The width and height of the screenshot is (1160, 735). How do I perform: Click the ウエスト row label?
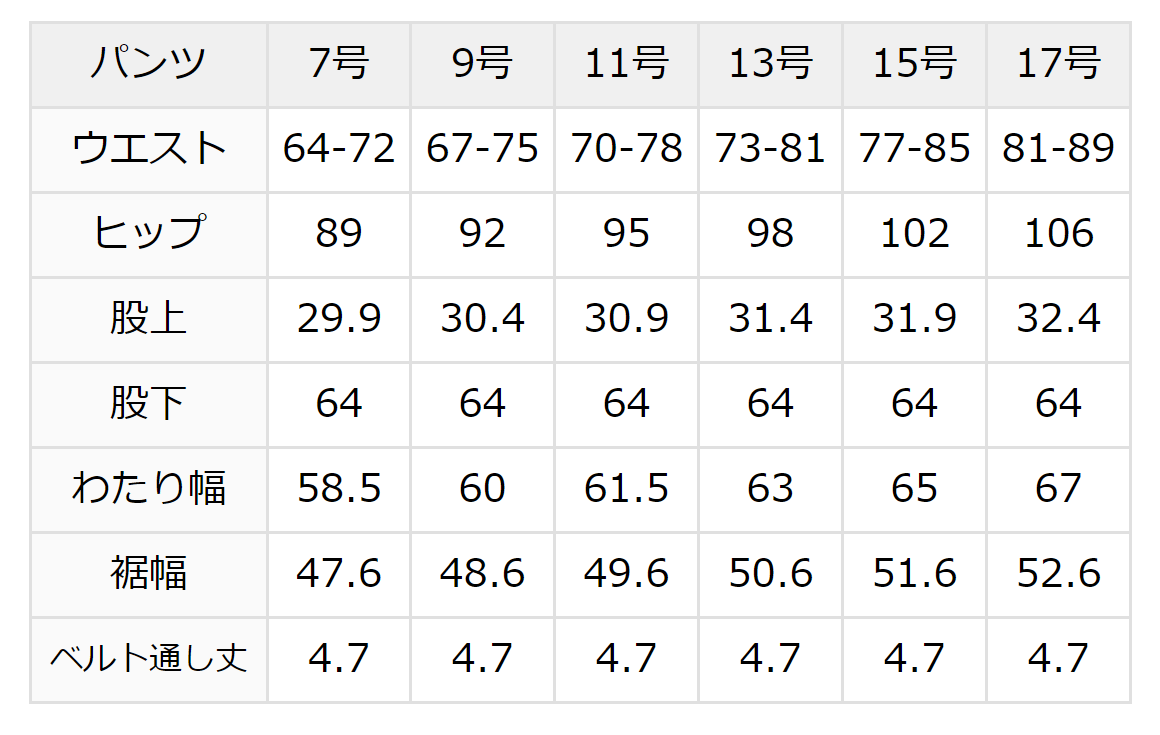149,150
